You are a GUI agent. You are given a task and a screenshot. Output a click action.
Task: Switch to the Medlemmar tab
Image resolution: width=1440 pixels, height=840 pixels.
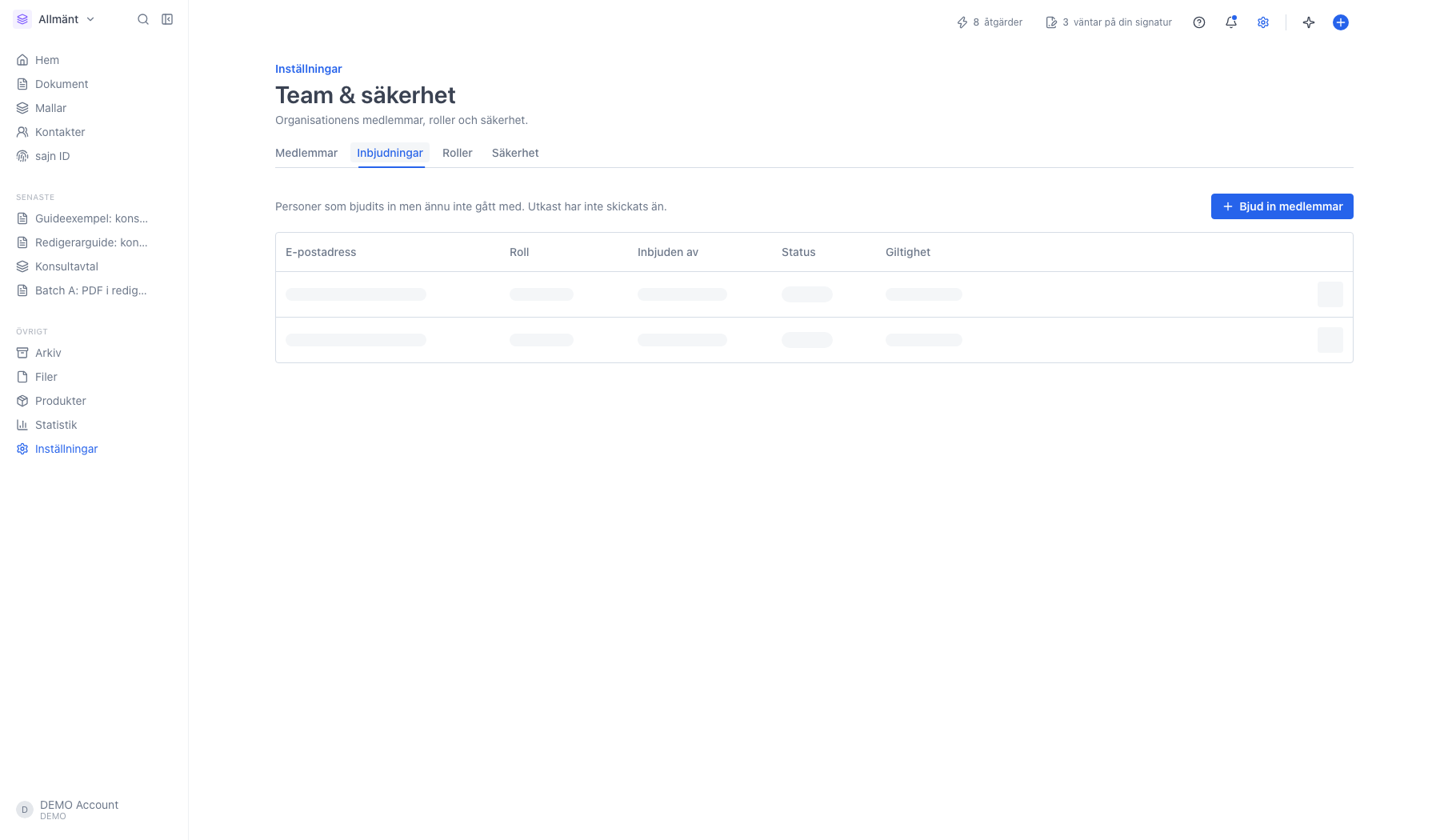pyautogui.click(x=306, y=153)
